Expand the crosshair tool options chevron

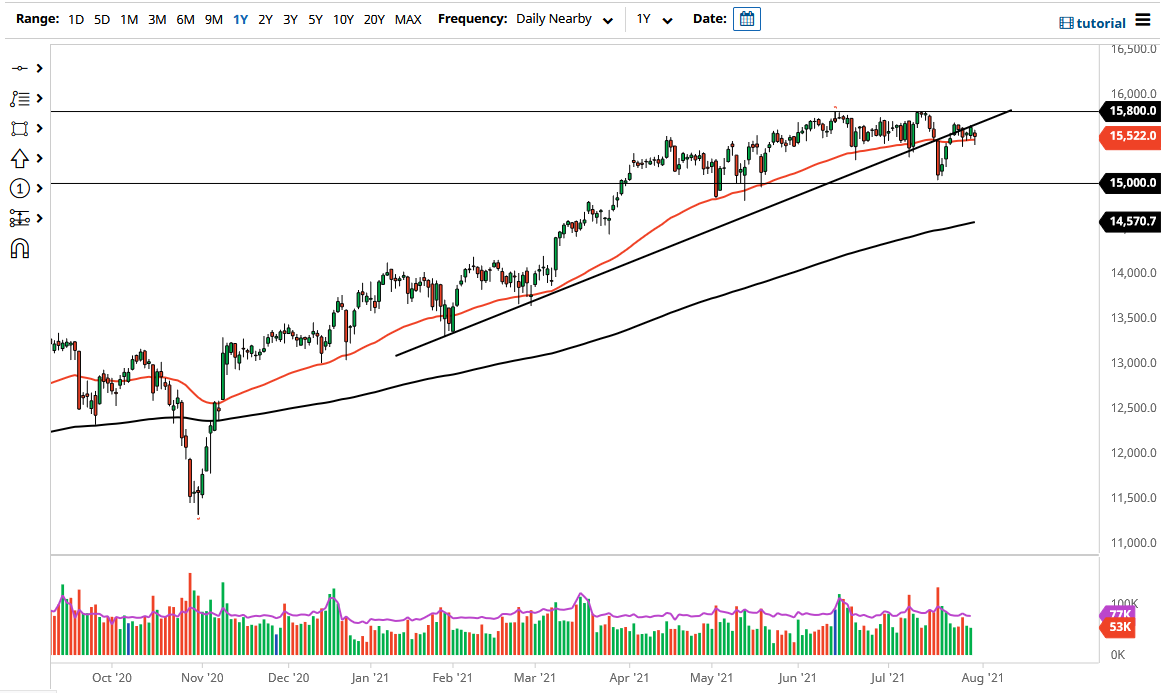[x=39, y=68]
